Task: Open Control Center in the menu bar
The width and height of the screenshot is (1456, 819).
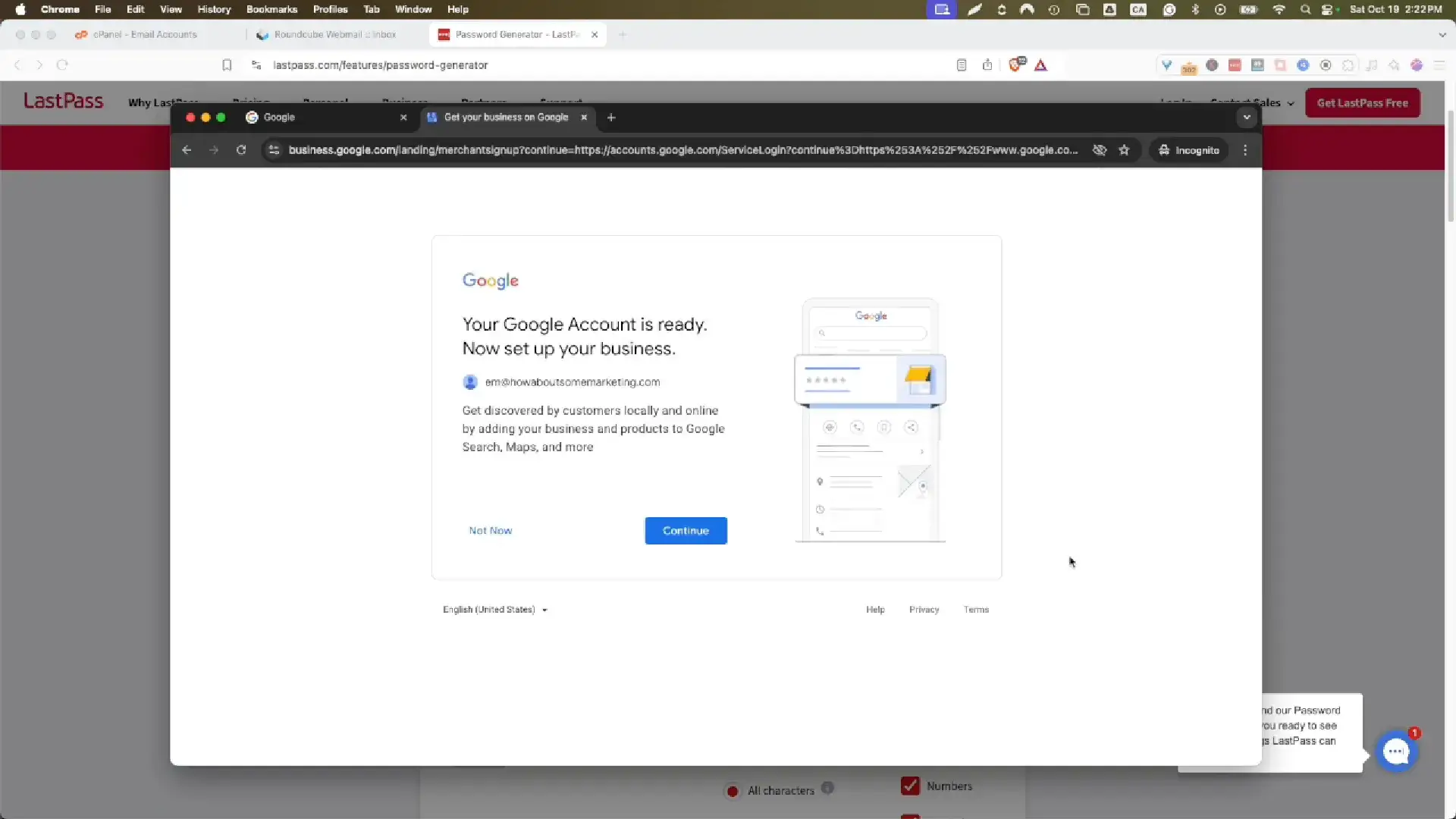Action: click(1327, 9)
